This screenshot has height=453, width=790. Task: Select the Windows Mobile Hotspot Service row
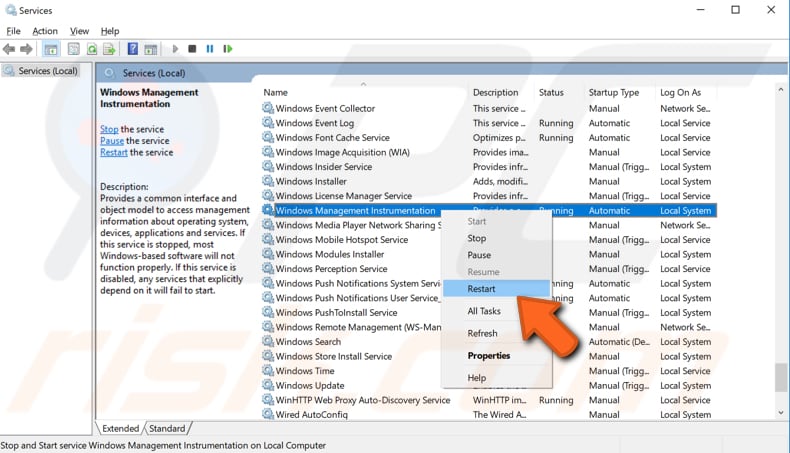(x=489, y=239)
